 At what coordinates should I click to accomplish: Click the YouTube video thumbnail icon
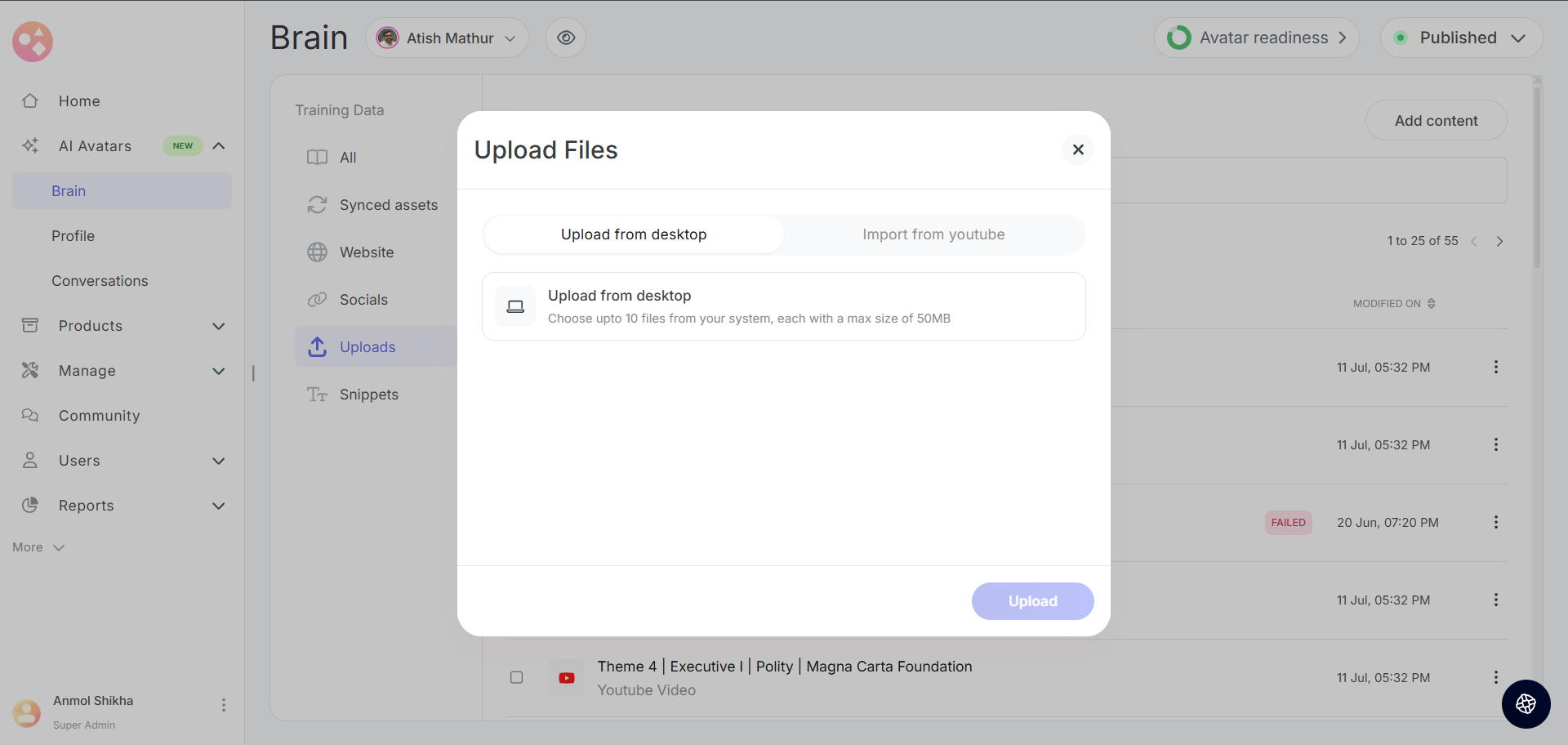(x=566, y=678)
